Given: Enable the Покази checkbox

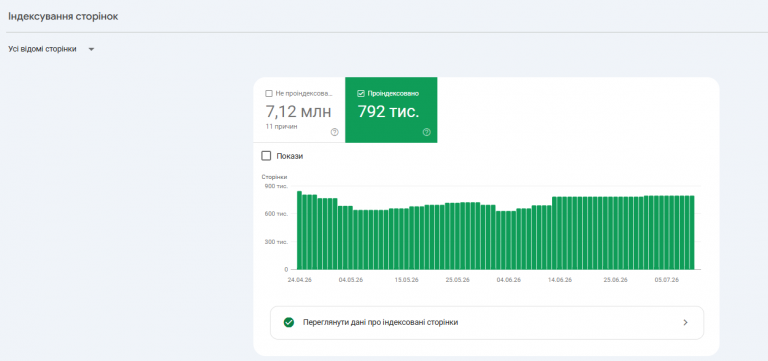Looking at the screenshot, I should (x=266, y=156).
